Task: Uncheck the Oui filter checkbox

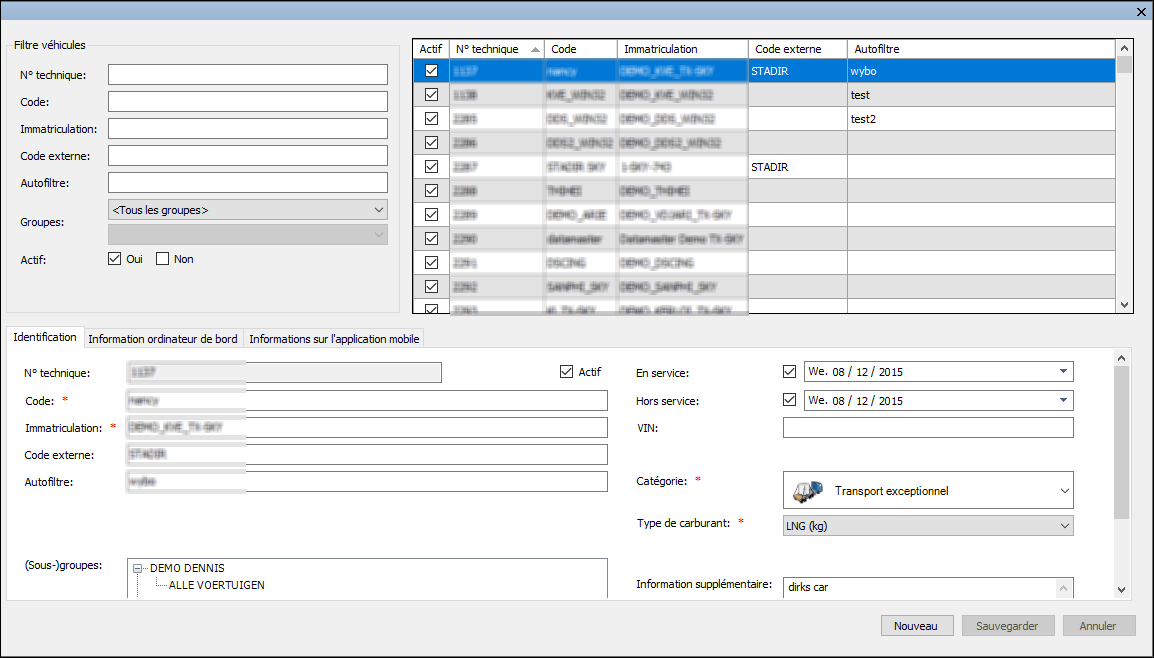Action: coord(115,259)
